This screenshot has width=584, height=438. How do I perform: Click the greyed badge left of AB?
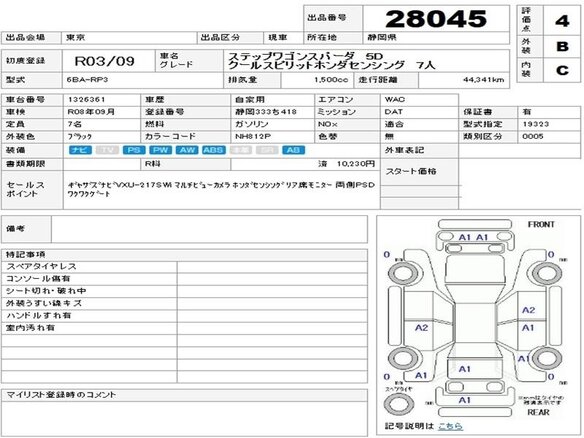coord(267,150)
